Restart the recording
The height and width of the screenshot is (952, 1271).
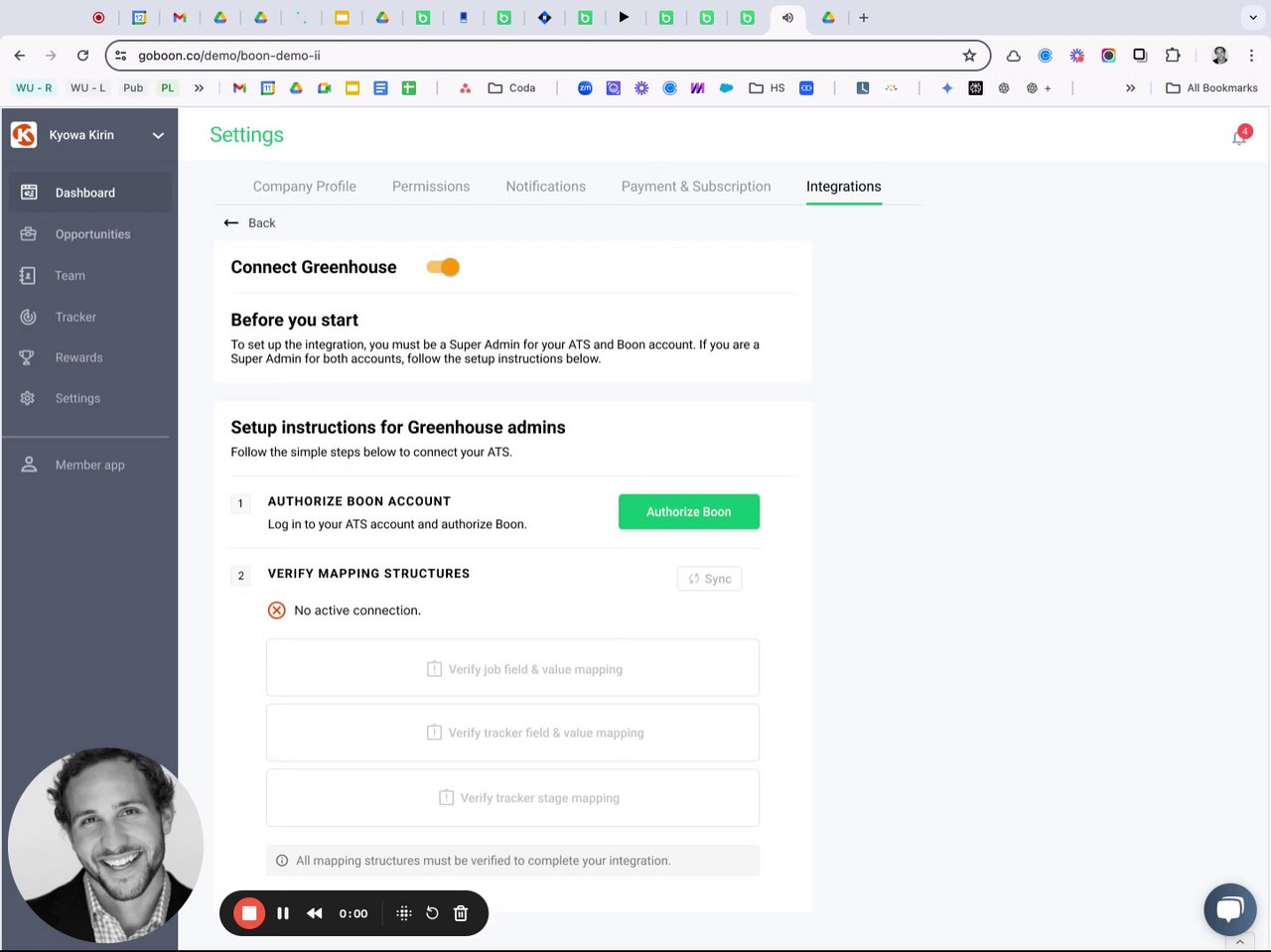[432, 913]
